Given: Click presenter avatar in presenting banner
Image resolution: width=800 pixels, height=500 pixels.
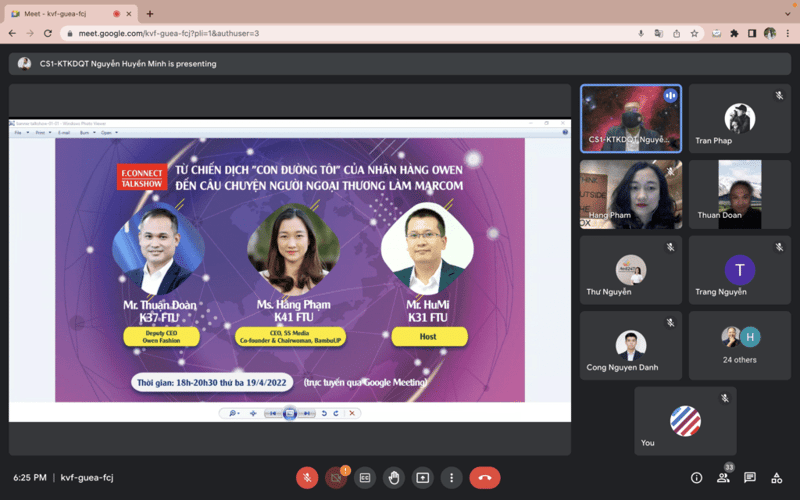Looking at the screenshot, I should click(x=24, y=64).
